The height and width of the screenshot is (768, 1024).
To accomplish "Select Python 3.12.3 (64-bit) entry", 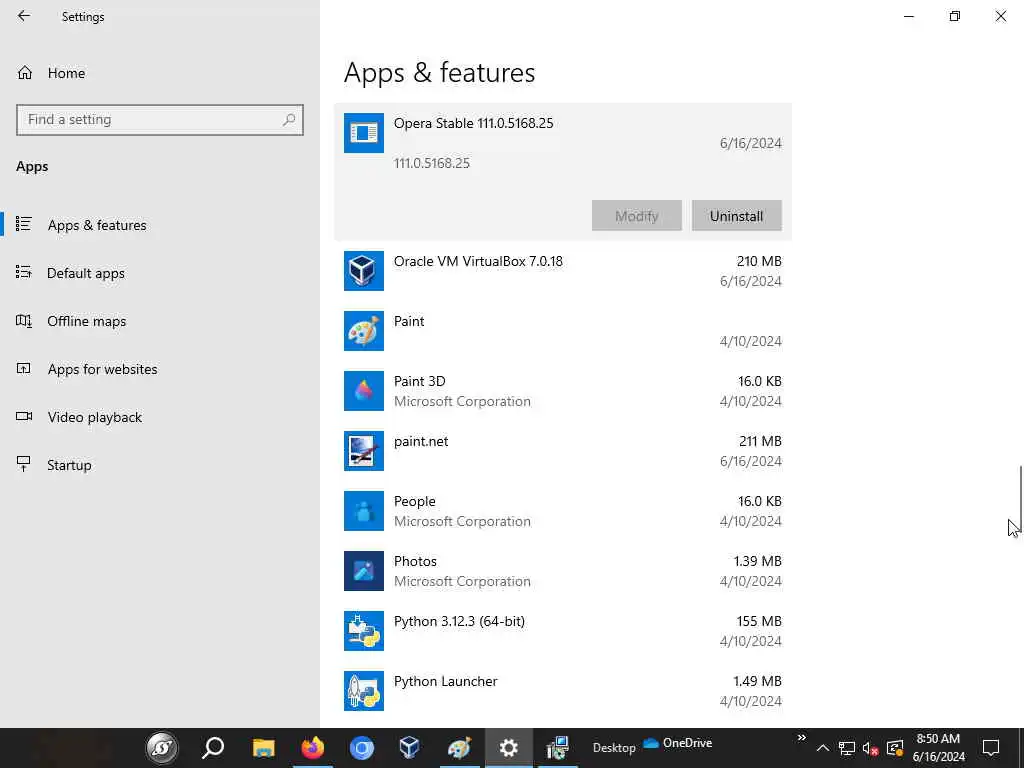I will tap(563, 632).
